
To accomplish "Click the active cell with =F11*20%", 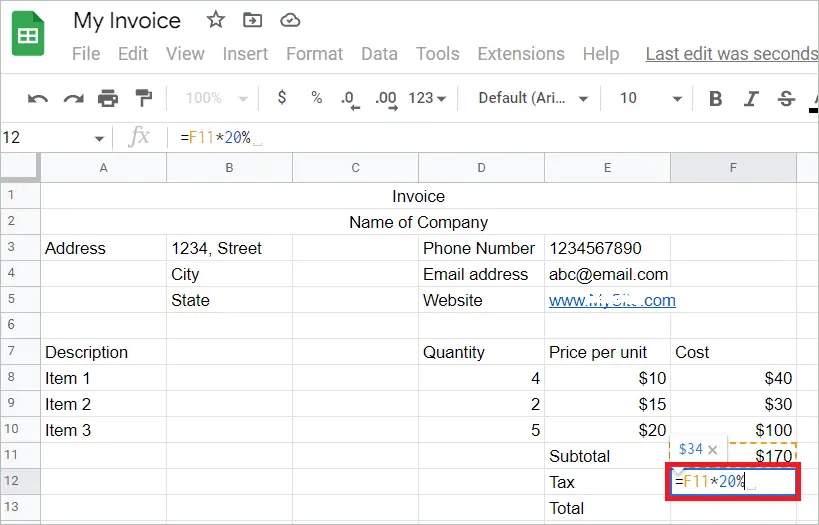I will [733, 482].
